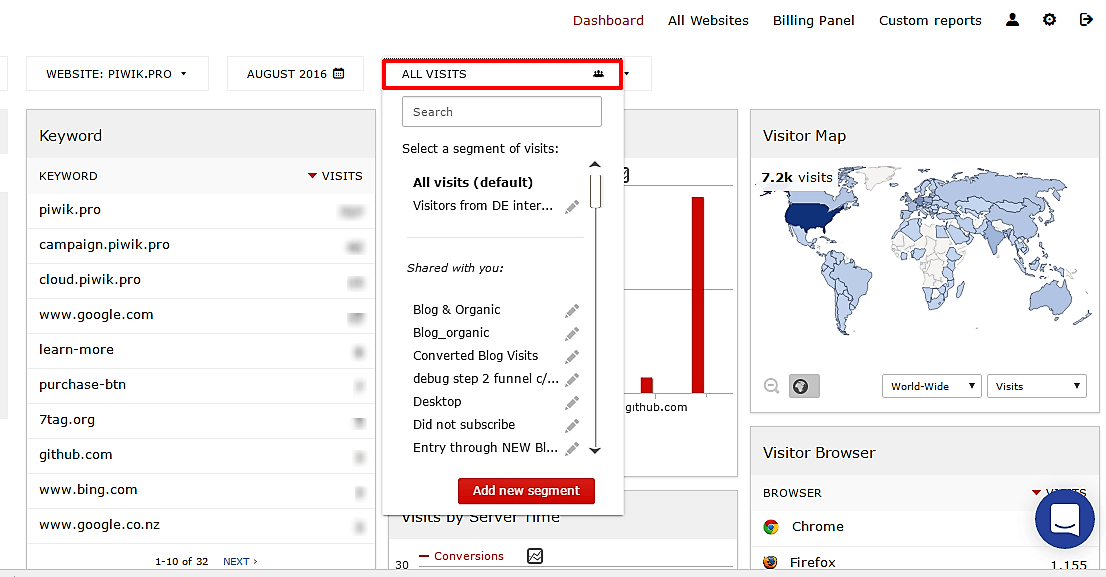Open the August 2016 date picker
The width and height of the screenshot is (1106, 577).
coord(295,74)
